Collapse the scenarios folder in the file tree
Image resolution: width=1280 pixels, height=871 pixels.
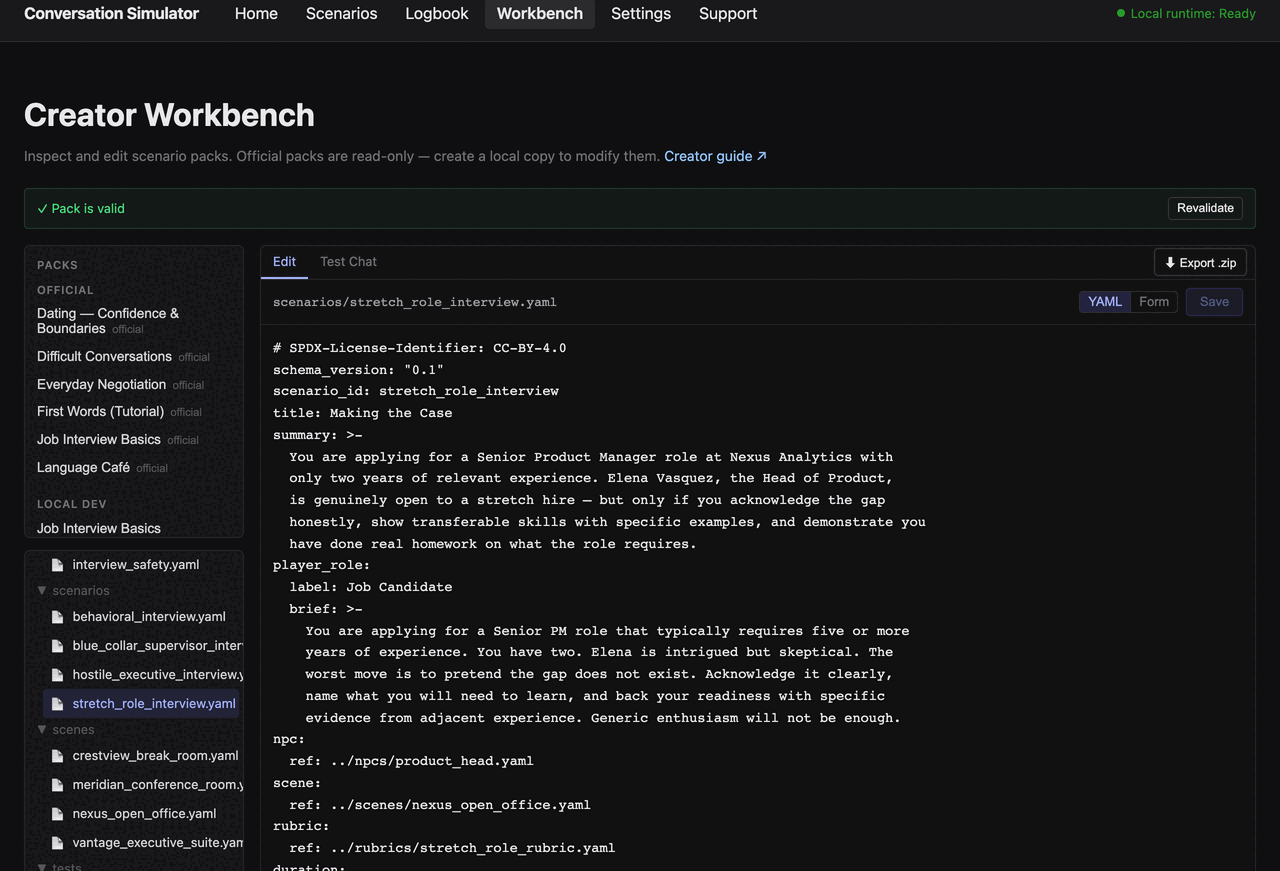click(42, 591)
